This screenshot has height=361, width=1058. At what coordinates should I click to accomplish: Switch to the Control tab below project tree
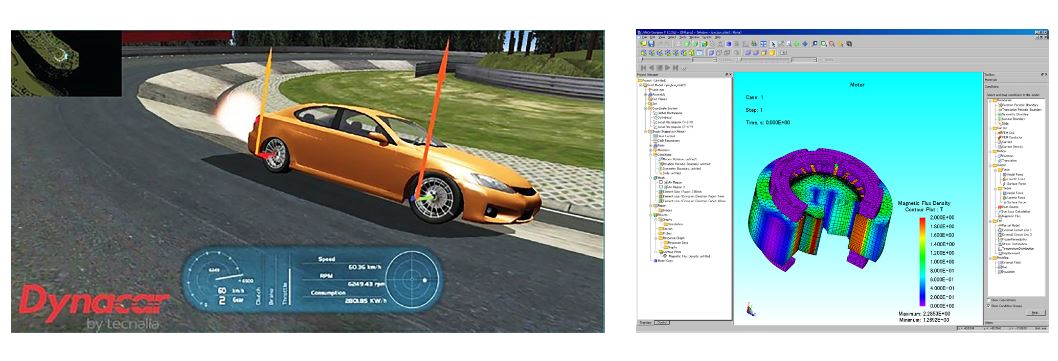tap(663, 323)
